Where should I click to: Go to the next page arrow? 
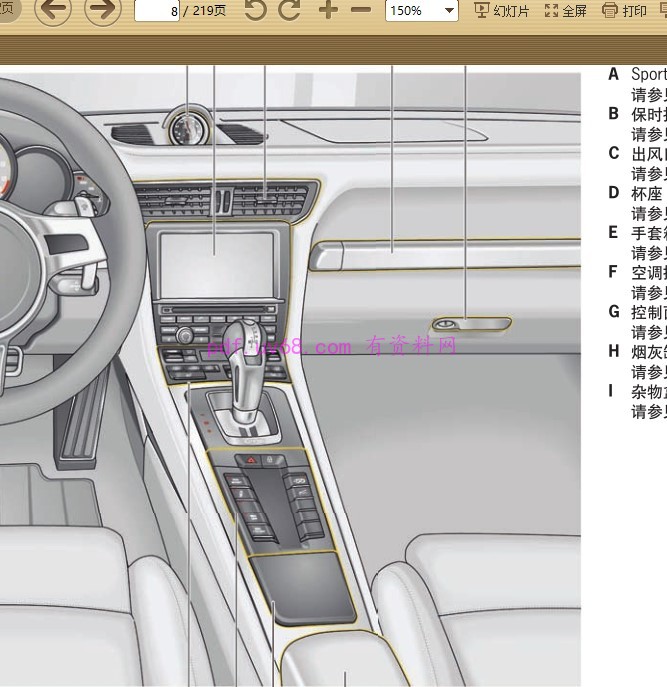(102, 11)
